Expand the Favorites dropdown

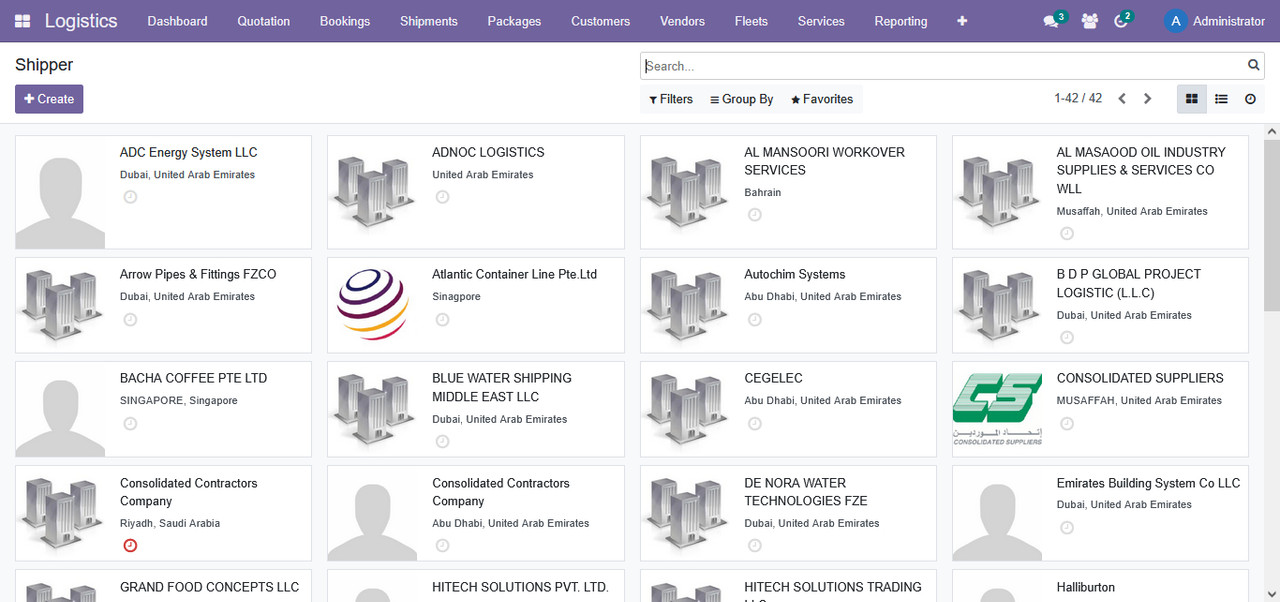point(822,99)
